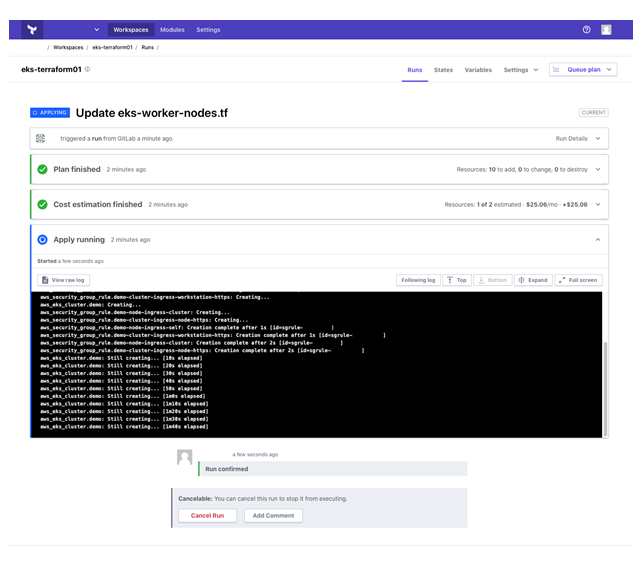Open the help question mark icon
This screenshot has height=566, width=643.
(586, 30)
